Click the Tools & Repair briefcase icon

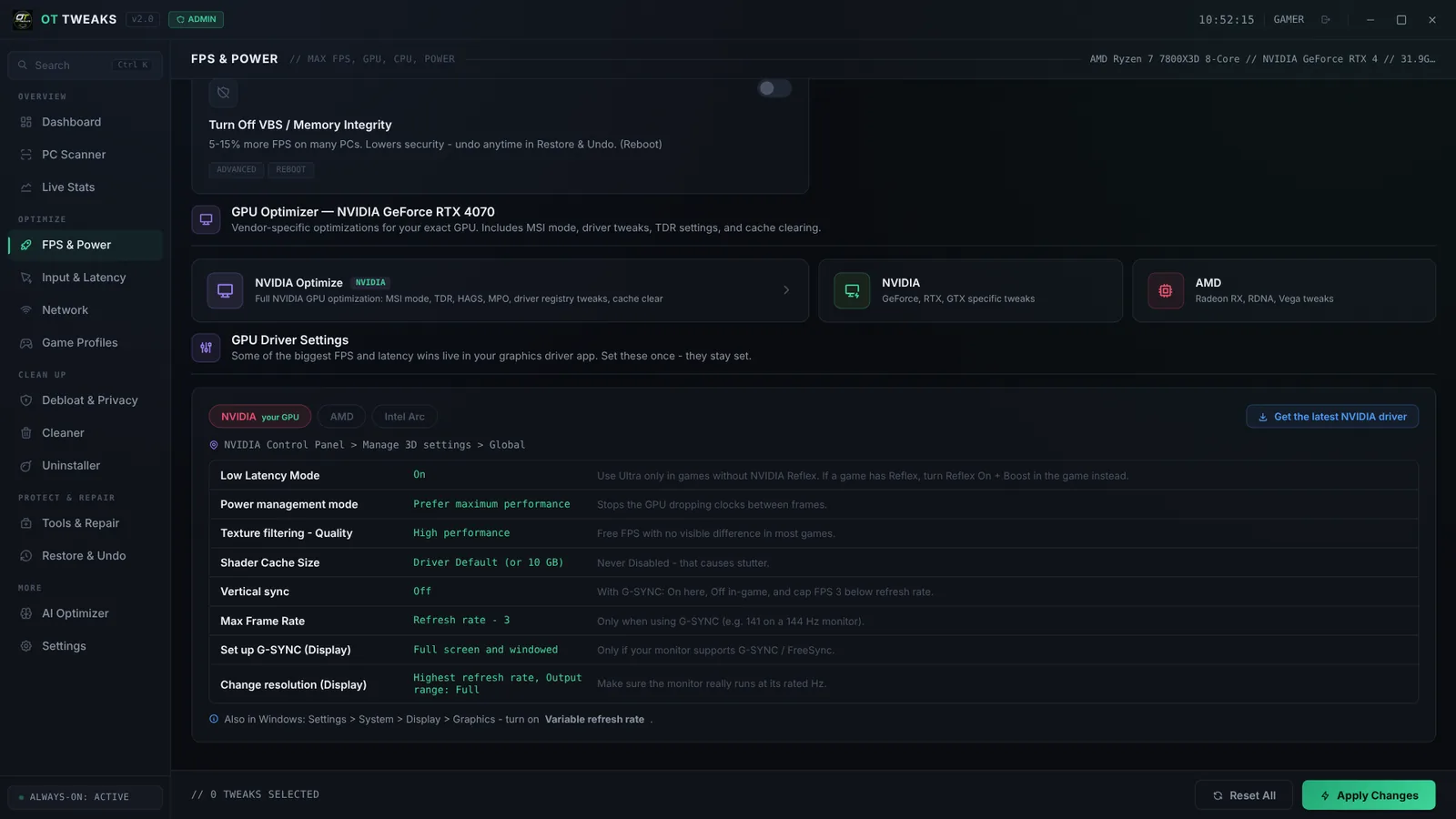click(26, 523)
